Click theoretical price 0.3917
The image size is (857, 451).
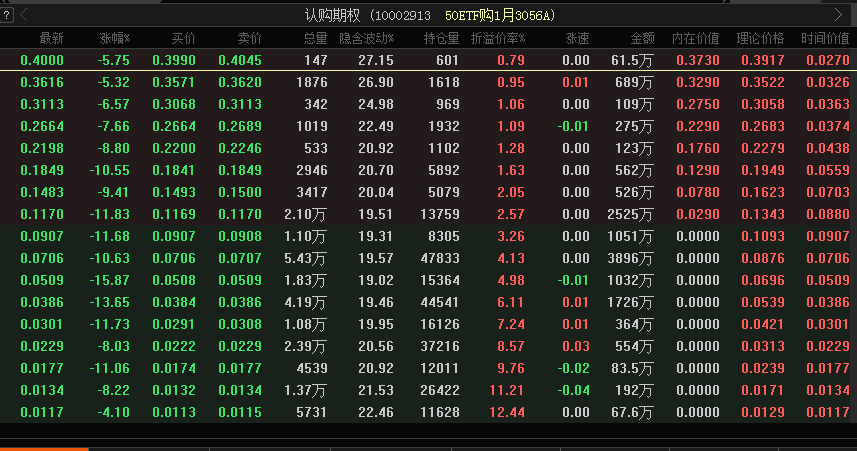(763, 60)
